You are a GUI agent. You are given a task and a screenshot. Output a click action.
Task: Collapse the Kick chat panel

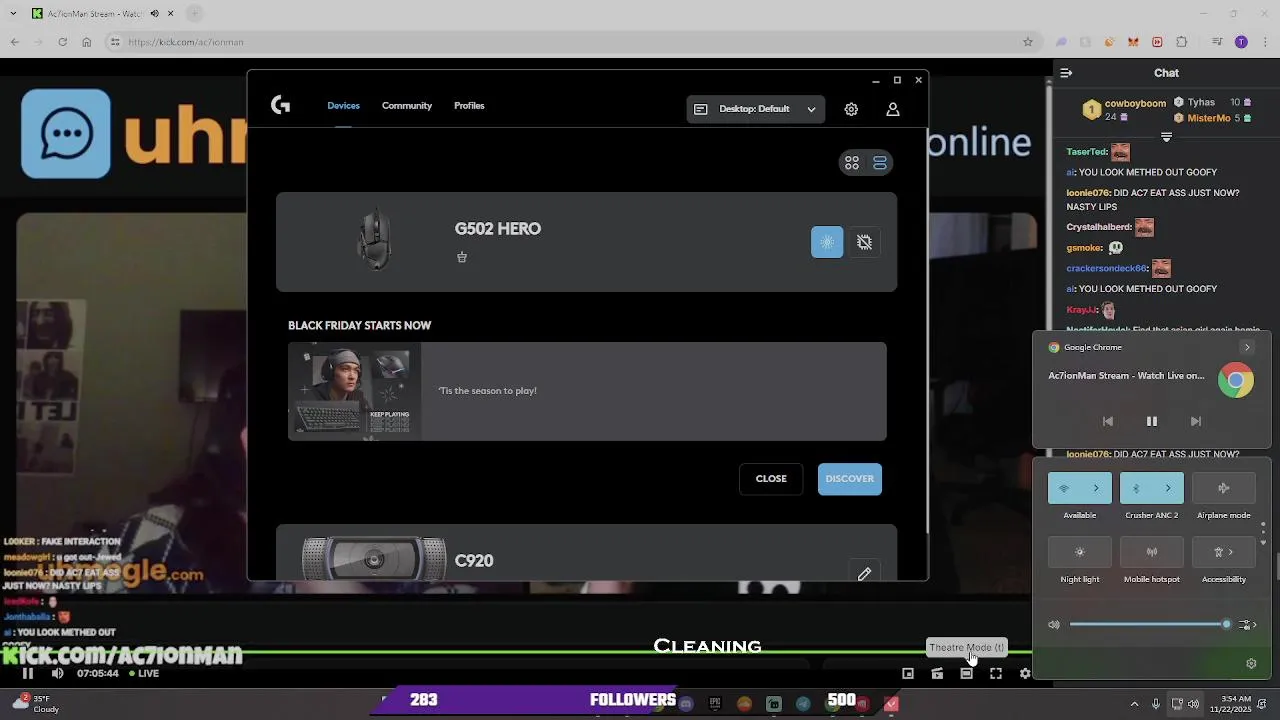tap(1066, 73)
